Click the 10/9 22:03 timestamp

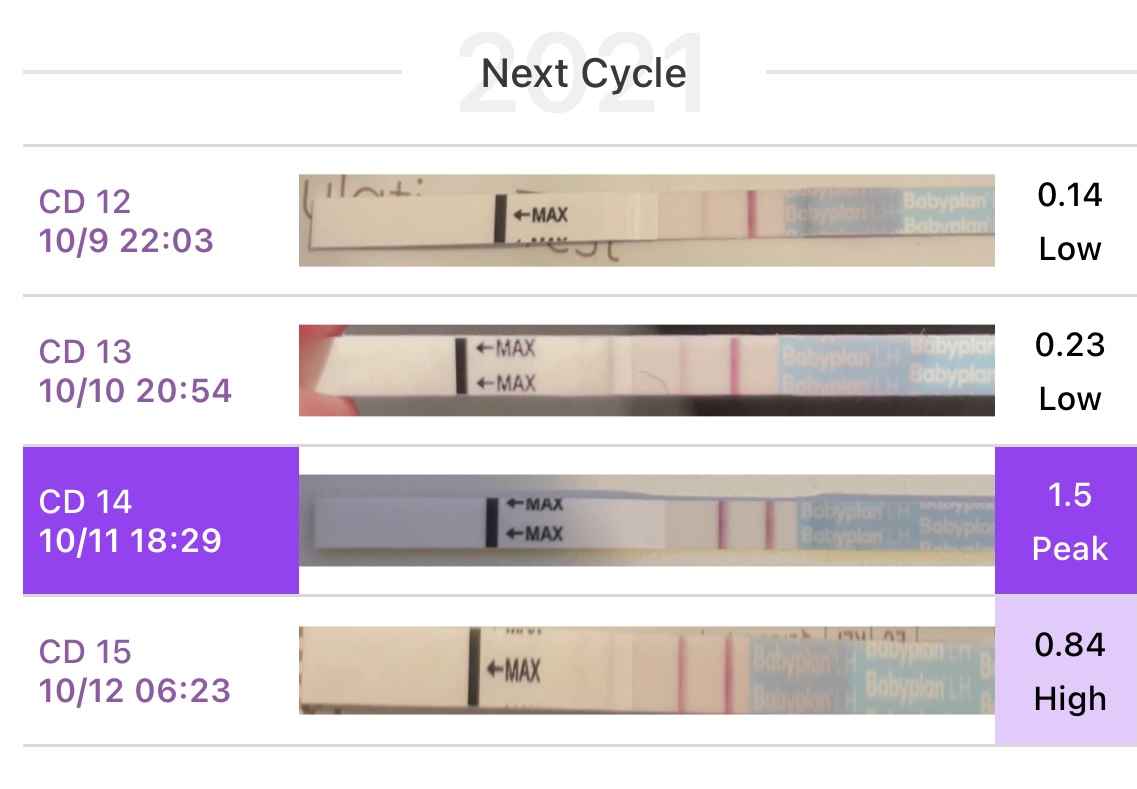tap(126, 240)
